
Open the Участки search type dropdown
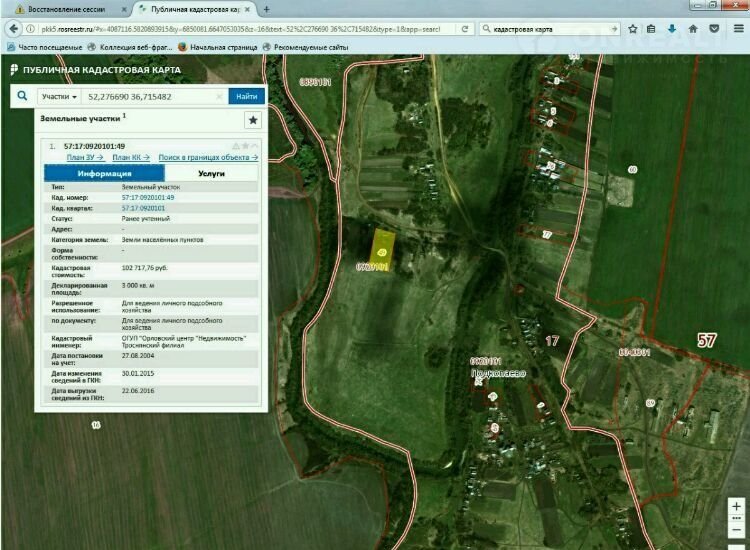pos(59,97)
